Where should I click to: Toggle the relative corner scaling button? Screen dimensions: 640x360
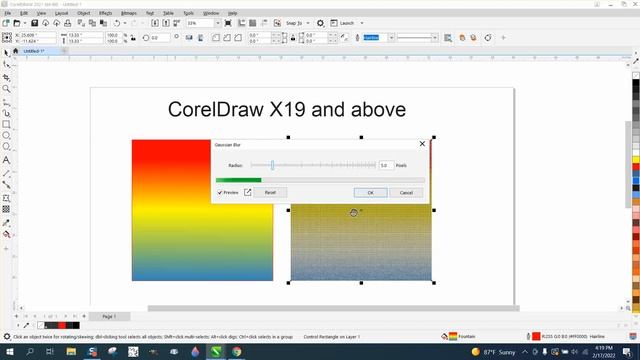(345, 38)
